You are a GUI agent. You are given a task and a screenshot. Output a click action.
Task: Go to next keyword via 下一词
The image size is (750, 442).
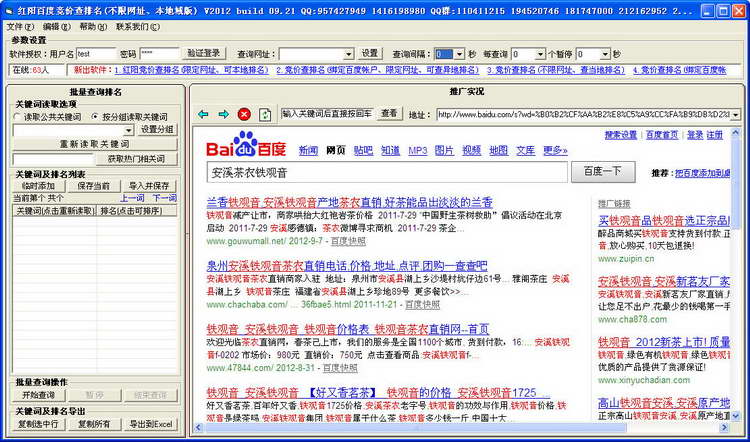(165, 198)
